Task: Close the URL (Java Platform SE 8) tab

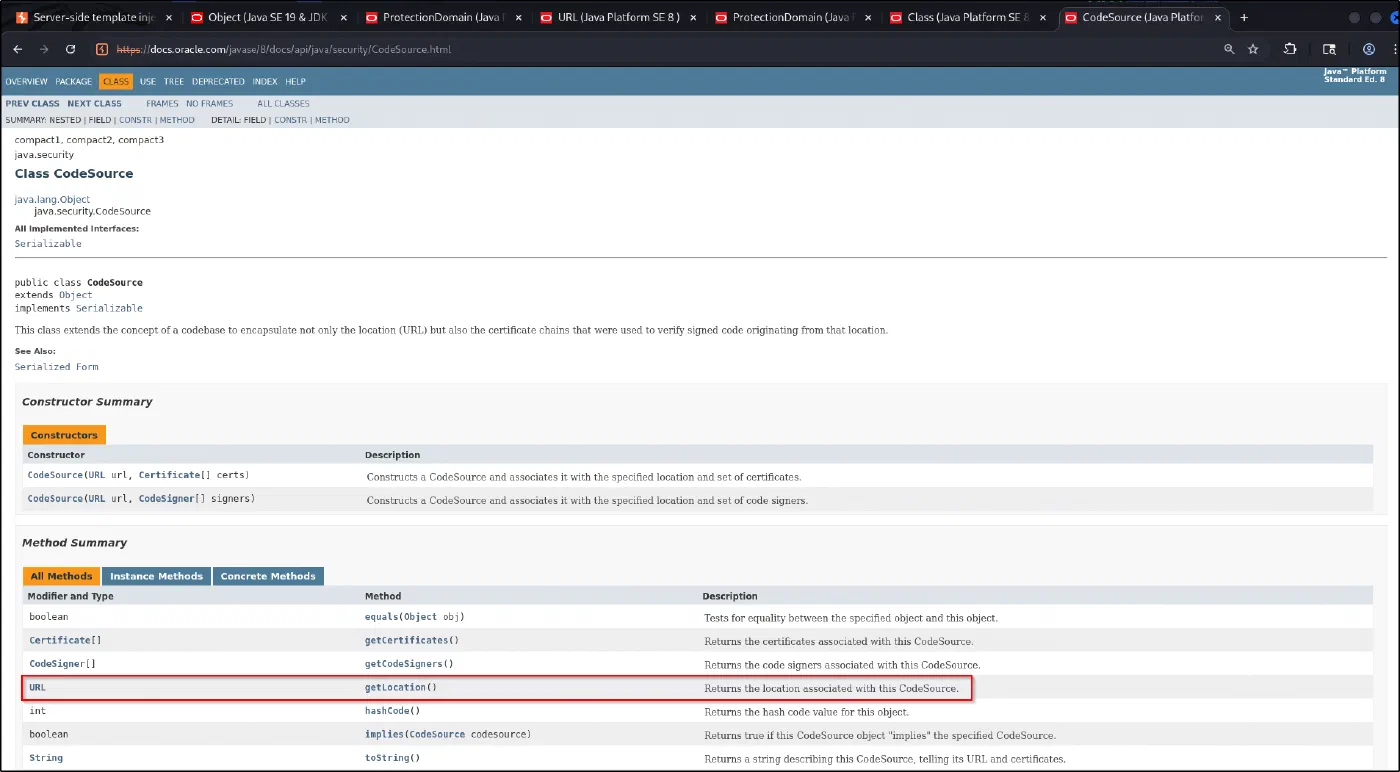Action: coord(691,17)
